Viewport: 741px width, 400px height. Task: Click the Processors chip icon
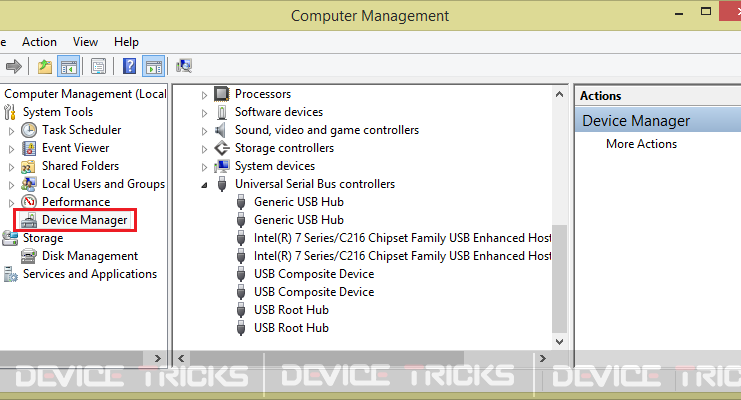click(x=222, y=94)
